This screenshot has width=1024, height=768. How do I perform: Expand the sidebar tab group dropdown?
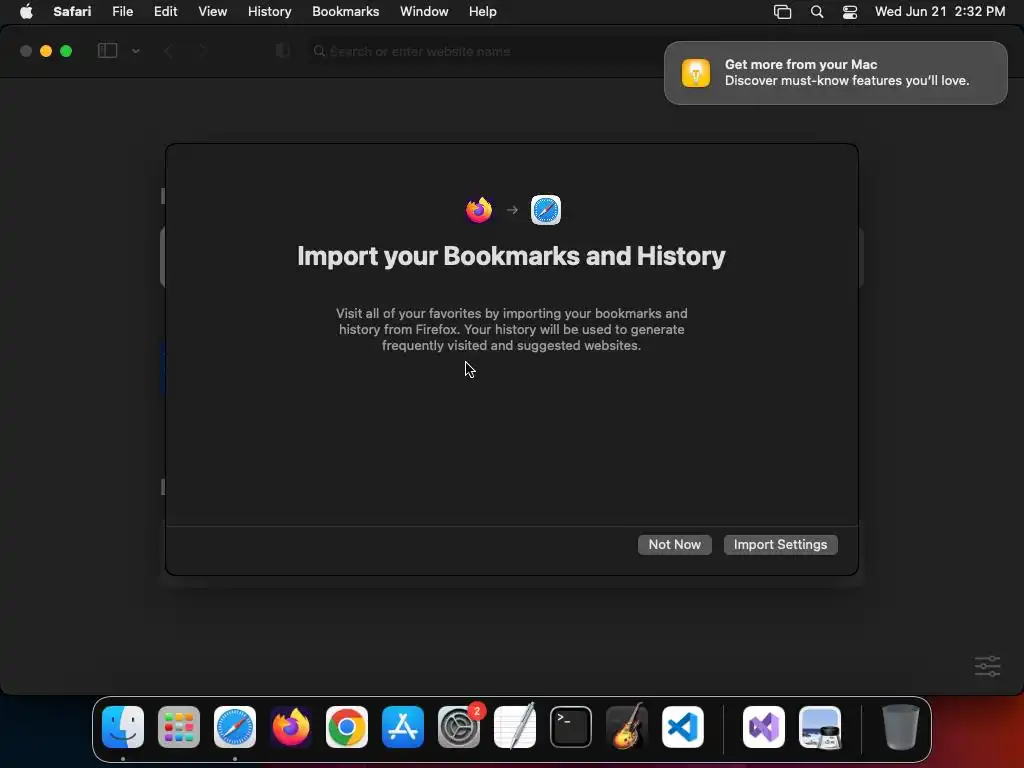[136, 51]
